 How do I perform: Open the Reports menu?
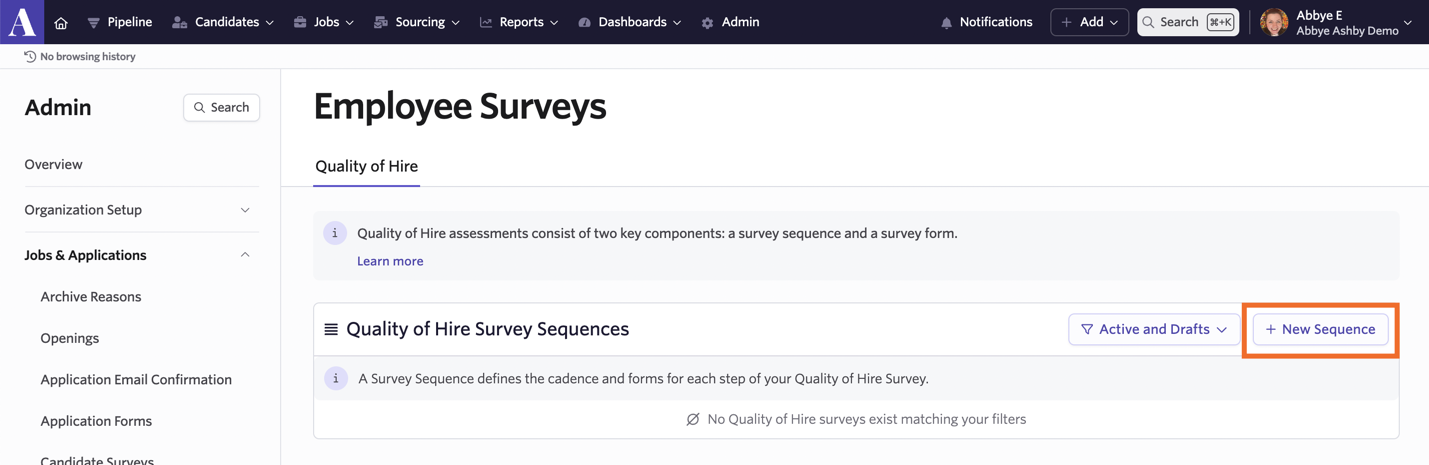pyautogui.click(x=518, y=22)
